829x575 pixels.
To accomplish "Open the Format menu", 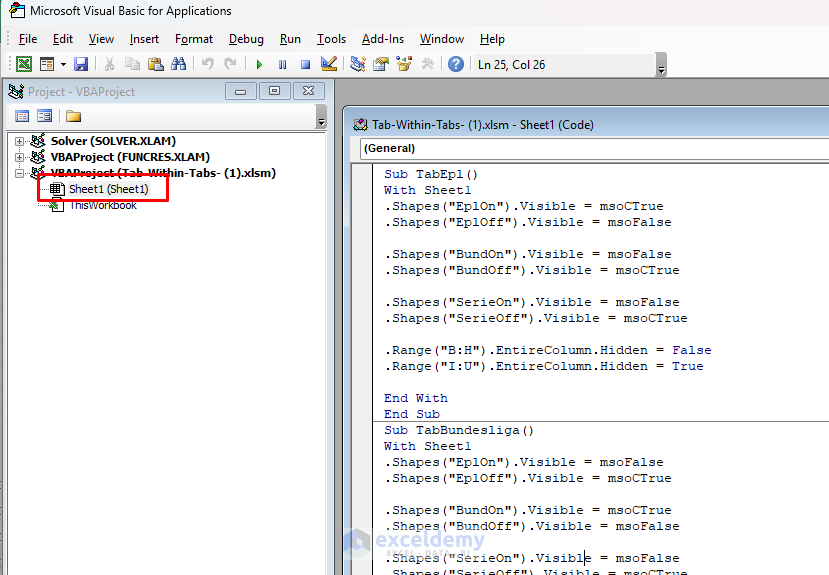I will coord(194,39).
